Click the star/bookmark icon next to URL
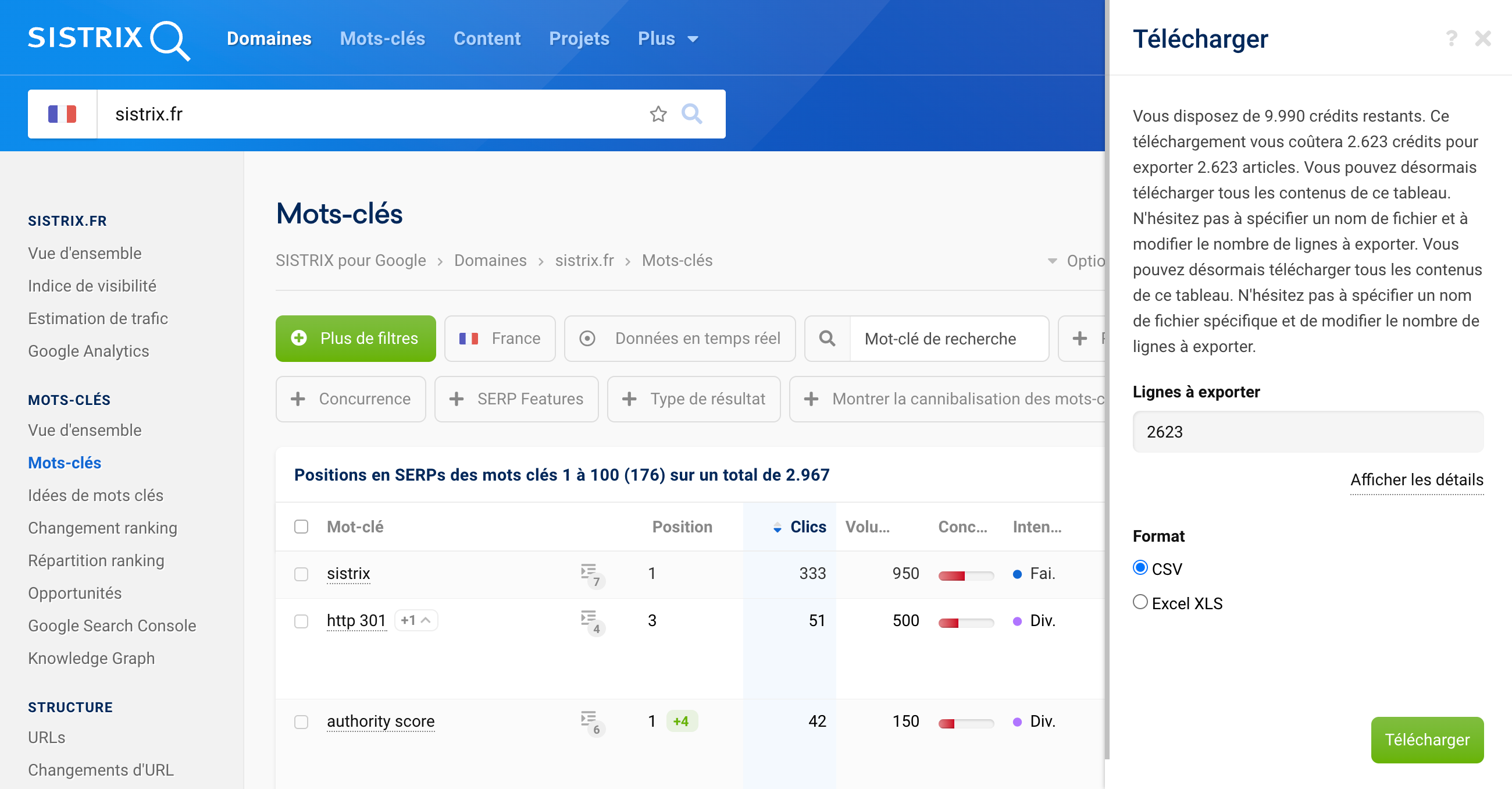 (658, 113)
